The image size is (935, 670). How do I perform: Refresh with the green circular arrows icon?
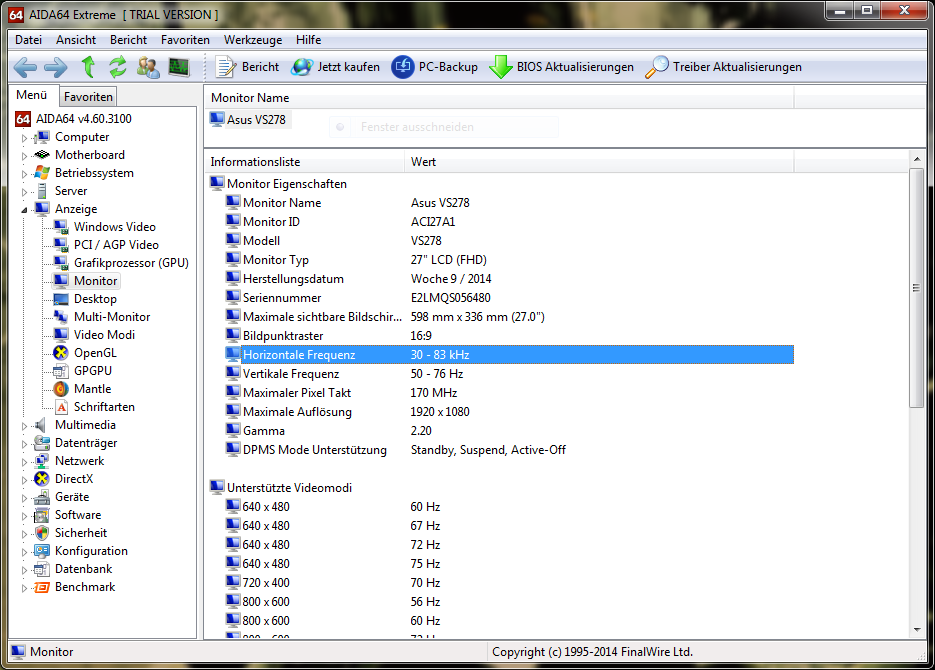tap(117, 67)
